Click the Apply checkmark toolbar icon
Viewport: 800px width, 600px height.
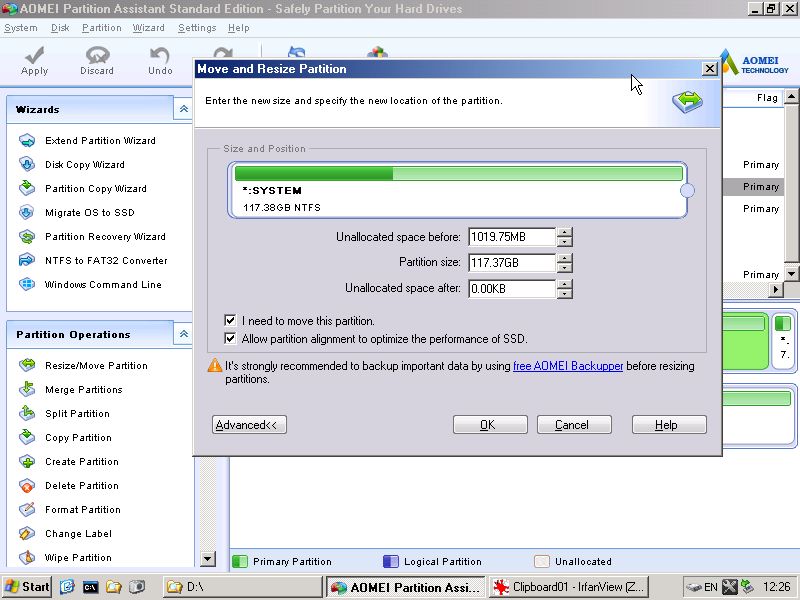[34, 55]
